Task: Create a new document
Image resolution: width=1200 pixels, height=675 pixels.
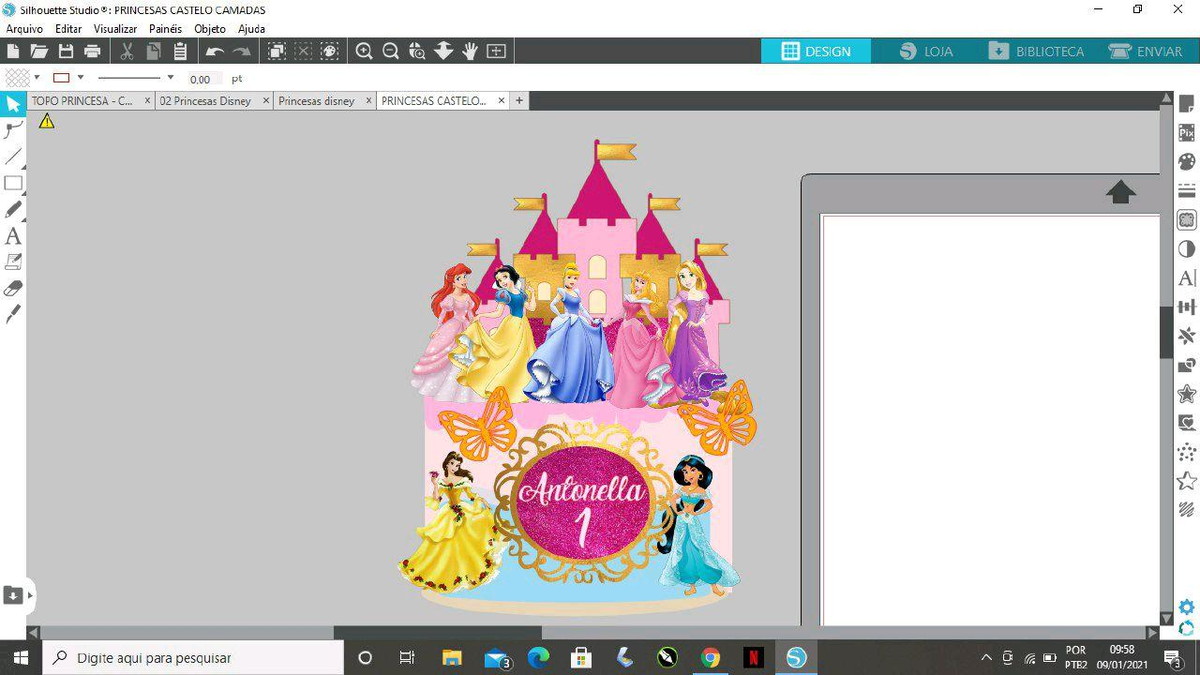Action: pyautogui.click(x=12, y=51)
